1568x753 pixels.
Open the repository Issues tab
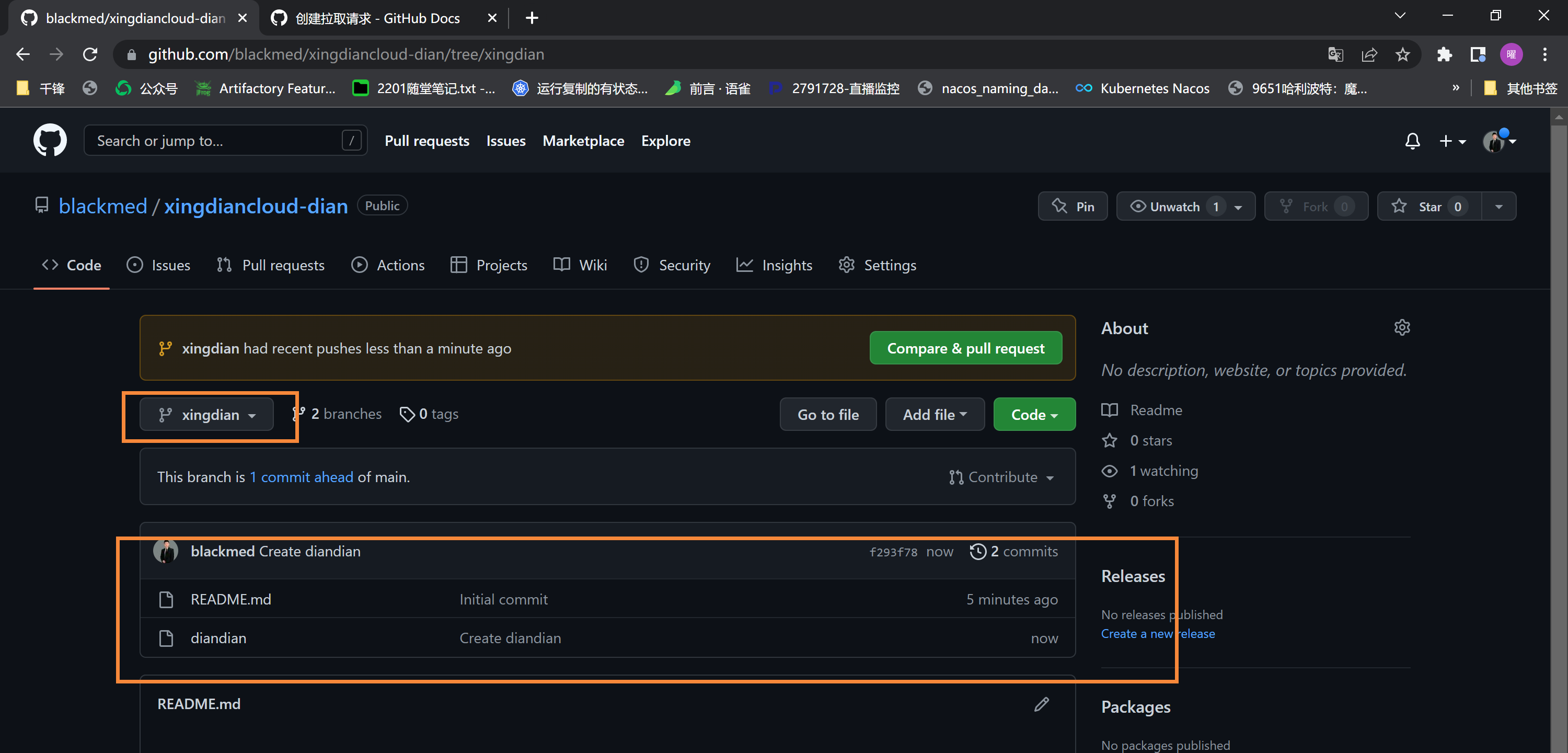(158, 265)
